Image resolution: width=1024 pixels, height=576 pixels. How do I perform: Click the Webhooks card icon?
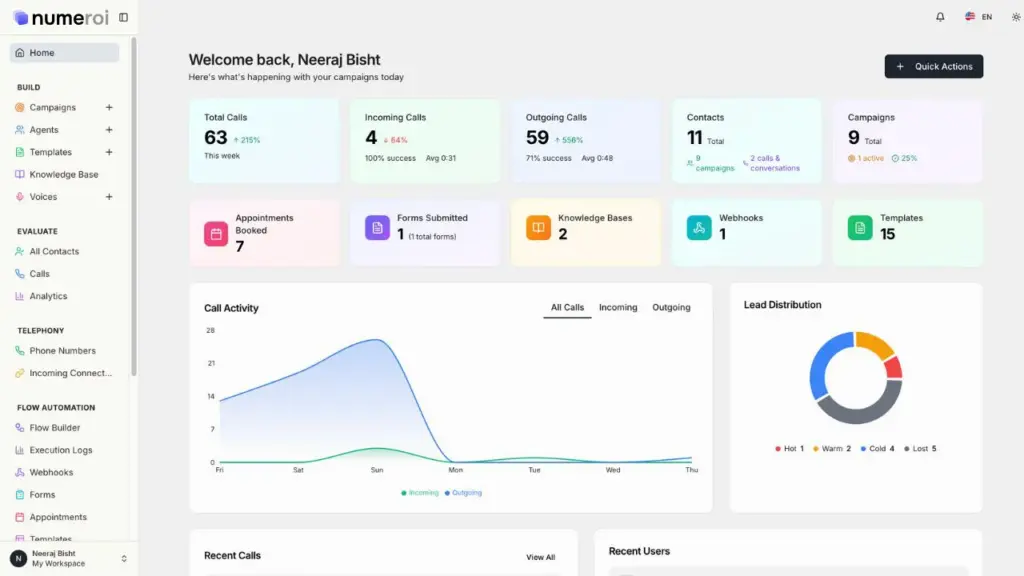[x=699, y=228]
